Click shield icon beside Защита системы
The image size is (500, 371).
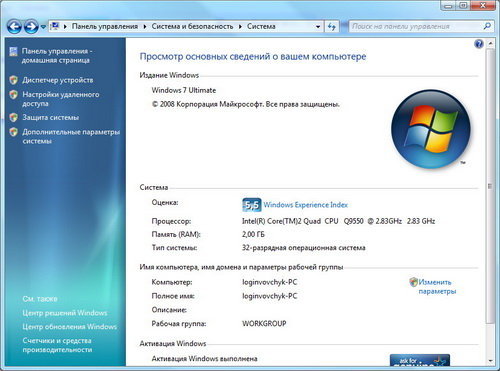[13, 117]
